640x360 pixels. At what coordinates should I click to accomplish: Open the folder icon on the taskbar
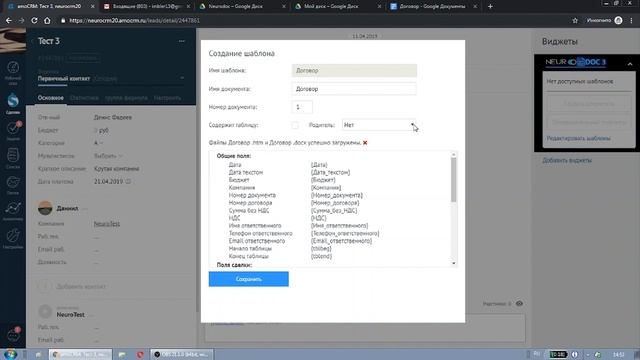(122, 354)
